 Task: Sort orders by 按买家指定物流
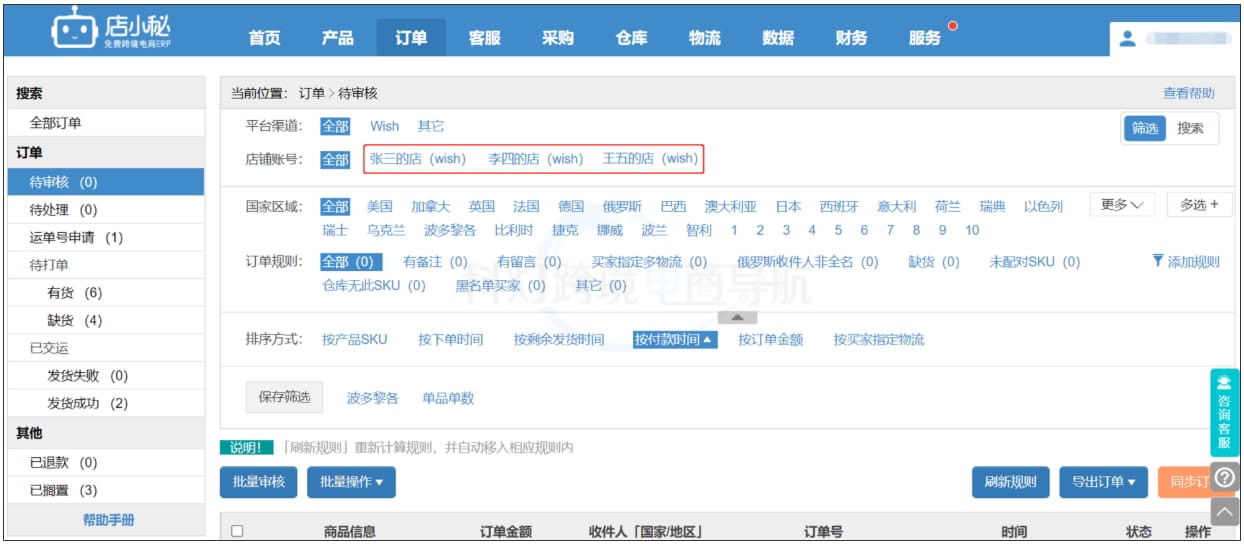pyautogui.click(x=879, y=340)
